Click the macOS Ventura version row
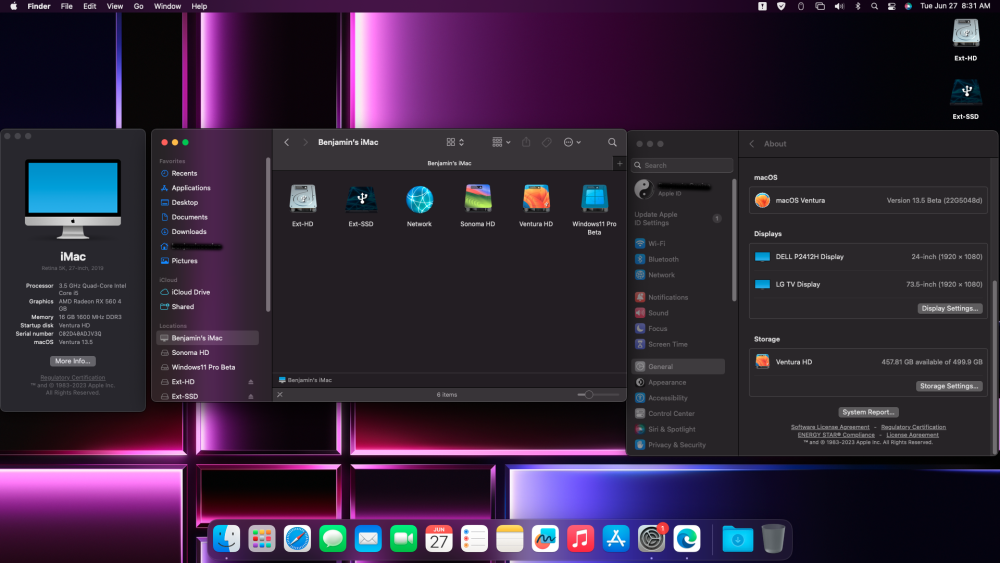This screenshot has width=1000, height=563. 868,200
